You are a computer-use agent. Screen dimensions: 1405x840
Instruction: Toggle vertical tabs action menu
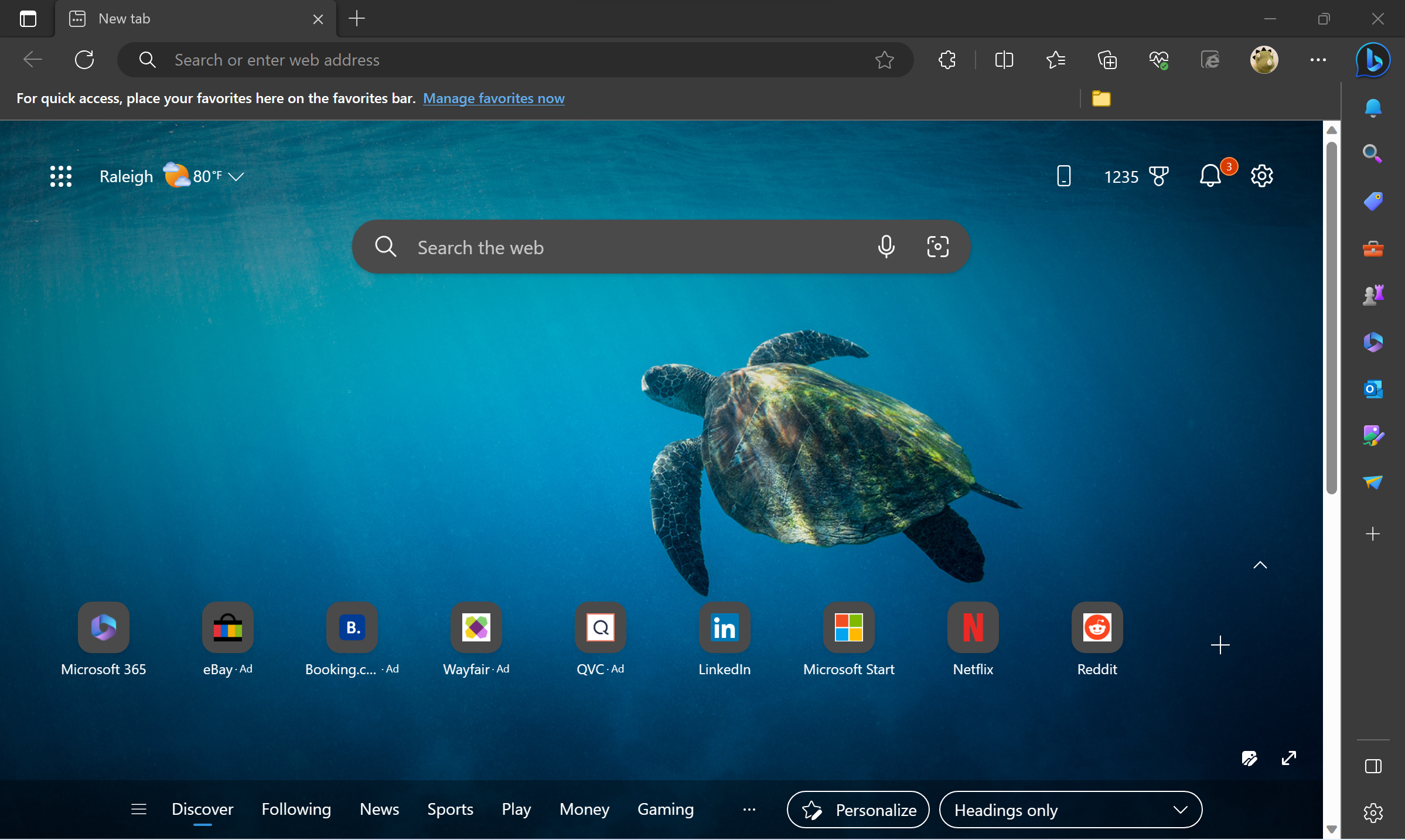28,19
